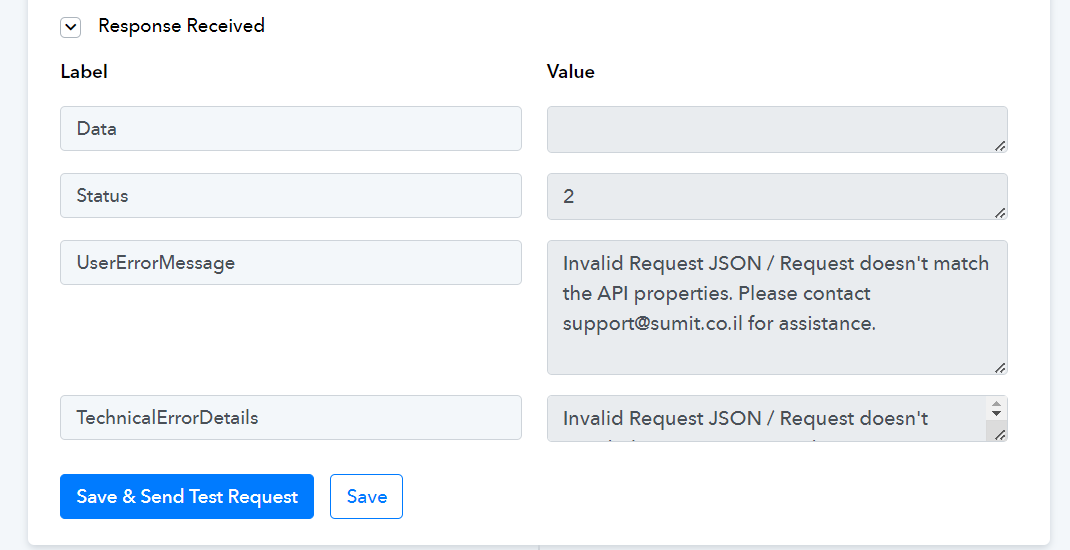
Task: Collapse the Response Received section chevron
Action: click(70, 27)
